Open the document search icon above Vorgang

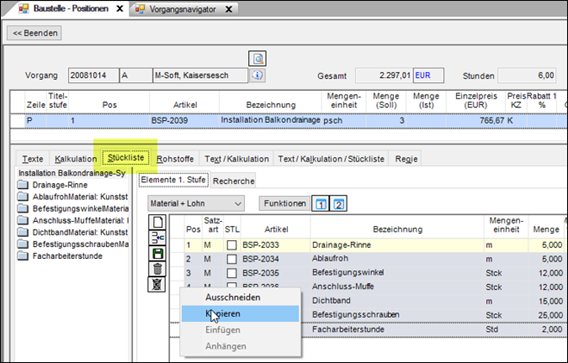pyautogui.click(x=258, y=58)
